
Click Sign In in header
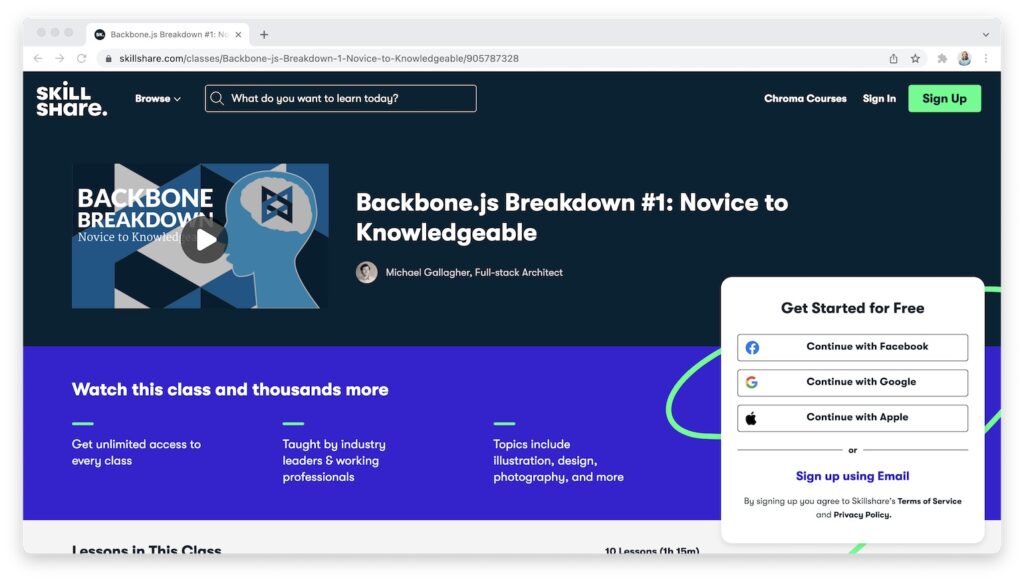point(879,99)
